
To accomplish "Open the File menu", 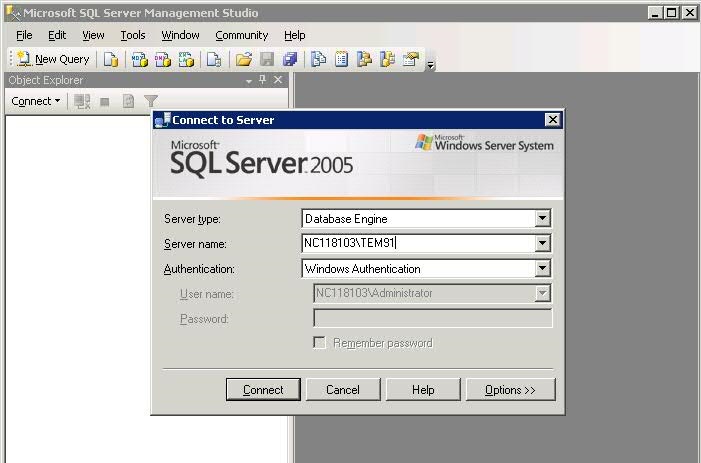I will click(24, 35).
